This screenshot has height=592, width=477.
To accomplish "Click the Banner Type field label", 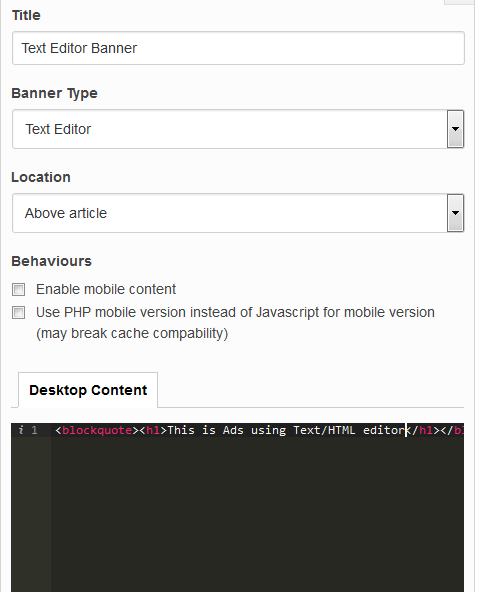I will click(54, 93).
